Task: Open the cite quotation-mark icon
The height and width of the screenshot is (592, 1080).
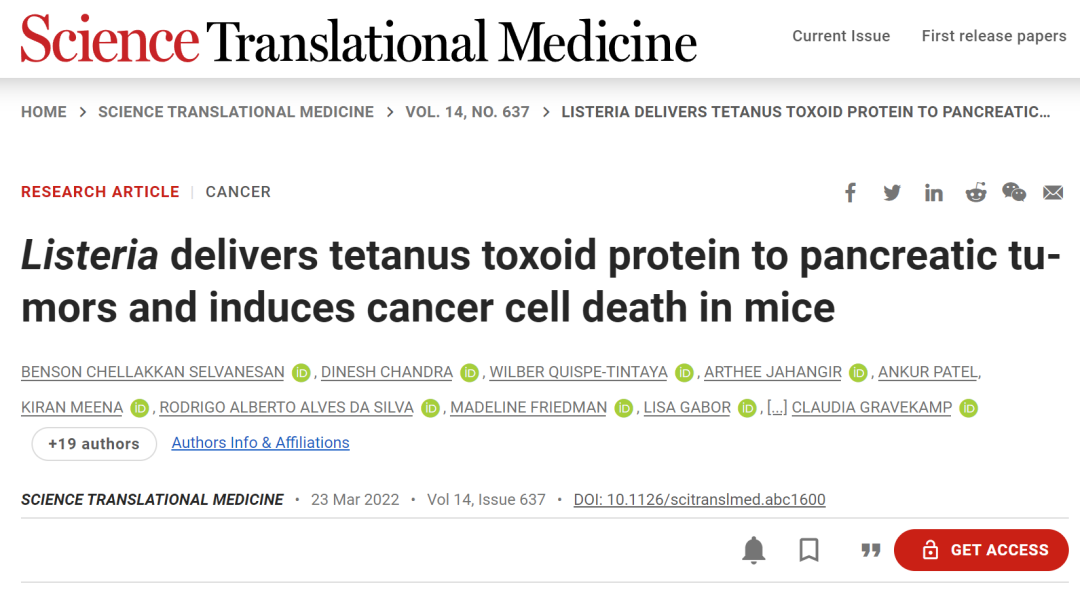Action: pos(871,550)
